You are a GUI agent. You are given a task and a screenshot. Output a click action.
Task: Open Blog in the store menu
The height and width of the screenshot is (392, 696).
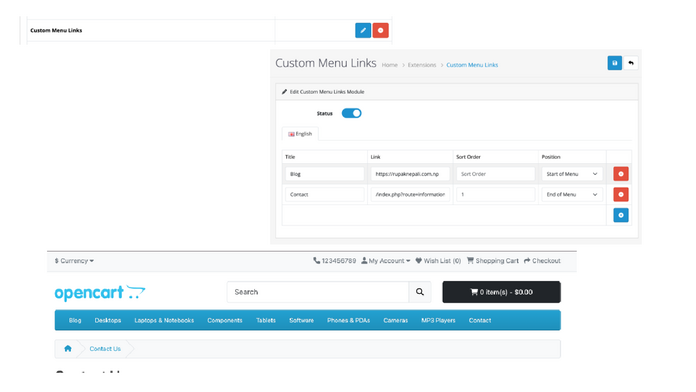point(75,320)
